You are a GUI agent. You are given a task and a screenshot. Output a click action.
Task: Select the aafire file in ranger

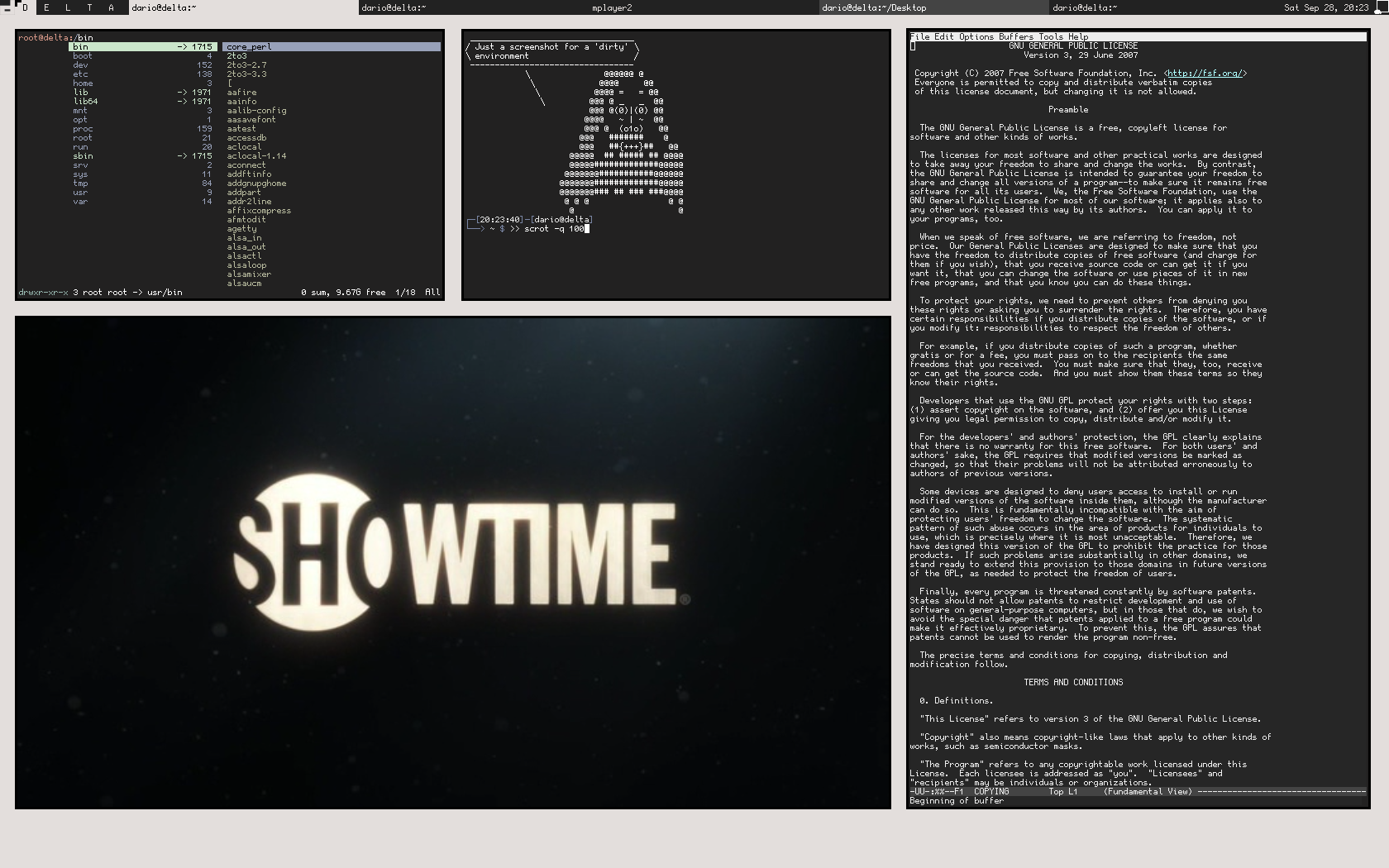[241, 93]
